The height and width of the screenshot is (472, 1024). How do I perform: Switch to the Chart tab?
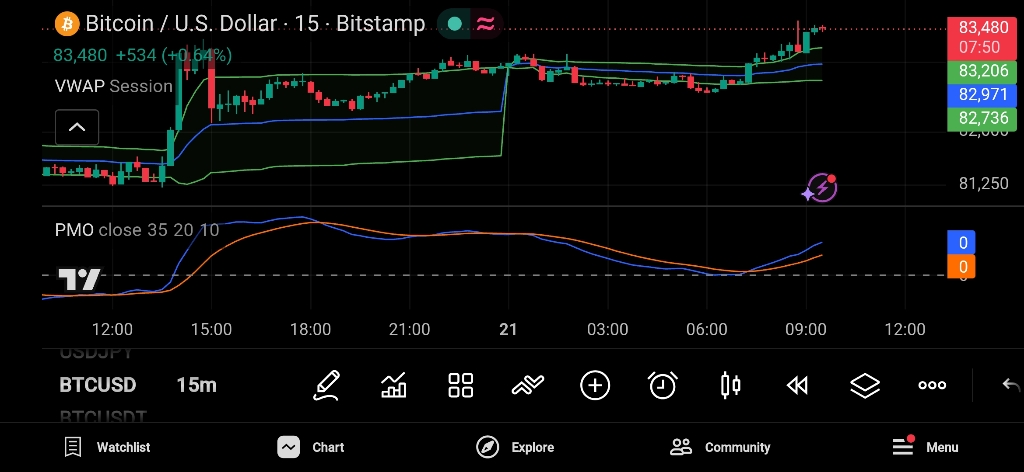tap(311, 447)
